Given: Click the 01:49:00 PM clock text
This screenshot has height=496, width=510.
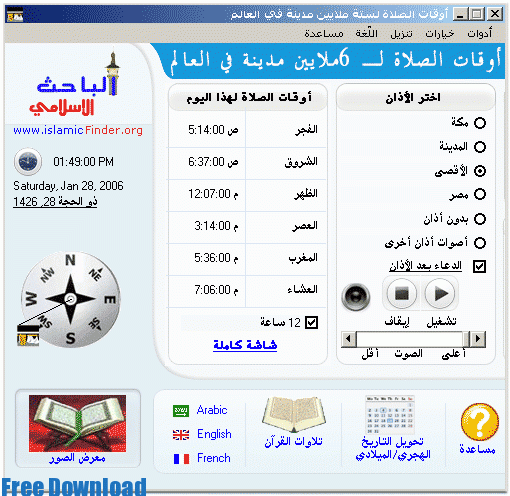Looking at the screenshot, I should (83, 162).
